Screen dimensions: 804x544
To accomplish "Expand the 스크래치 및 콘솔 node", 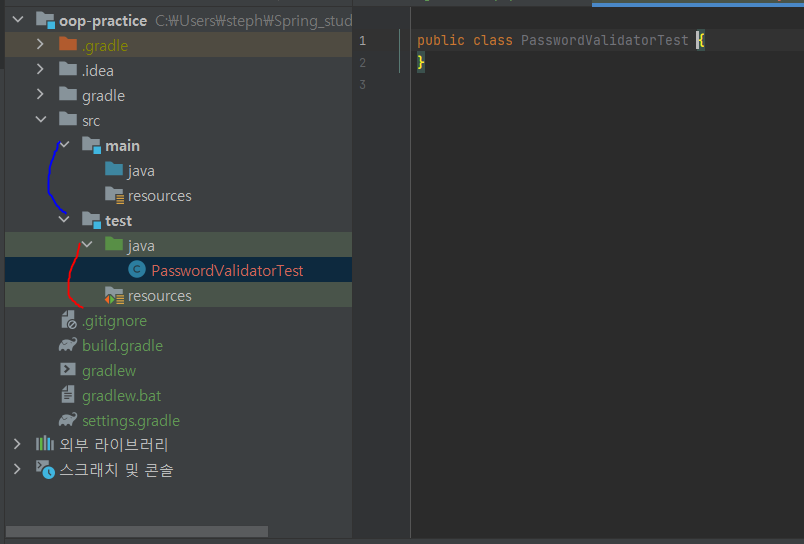I will [x=17, y=469].
